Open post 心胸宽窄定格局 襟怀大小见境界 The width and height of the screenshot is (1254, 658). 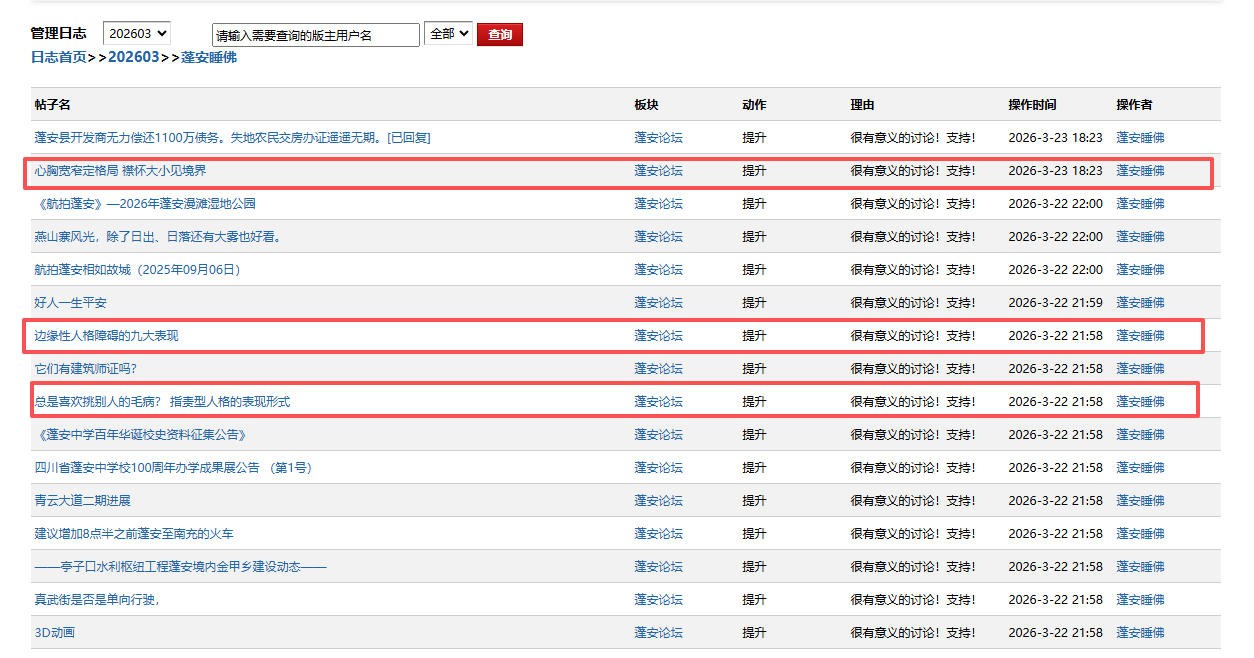120,171
